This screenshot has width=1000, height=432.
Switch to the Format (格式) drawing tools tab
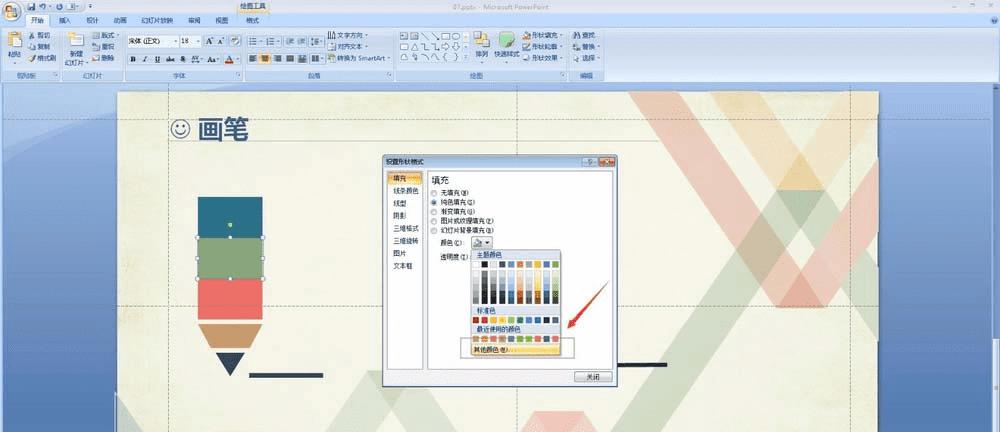253,20
